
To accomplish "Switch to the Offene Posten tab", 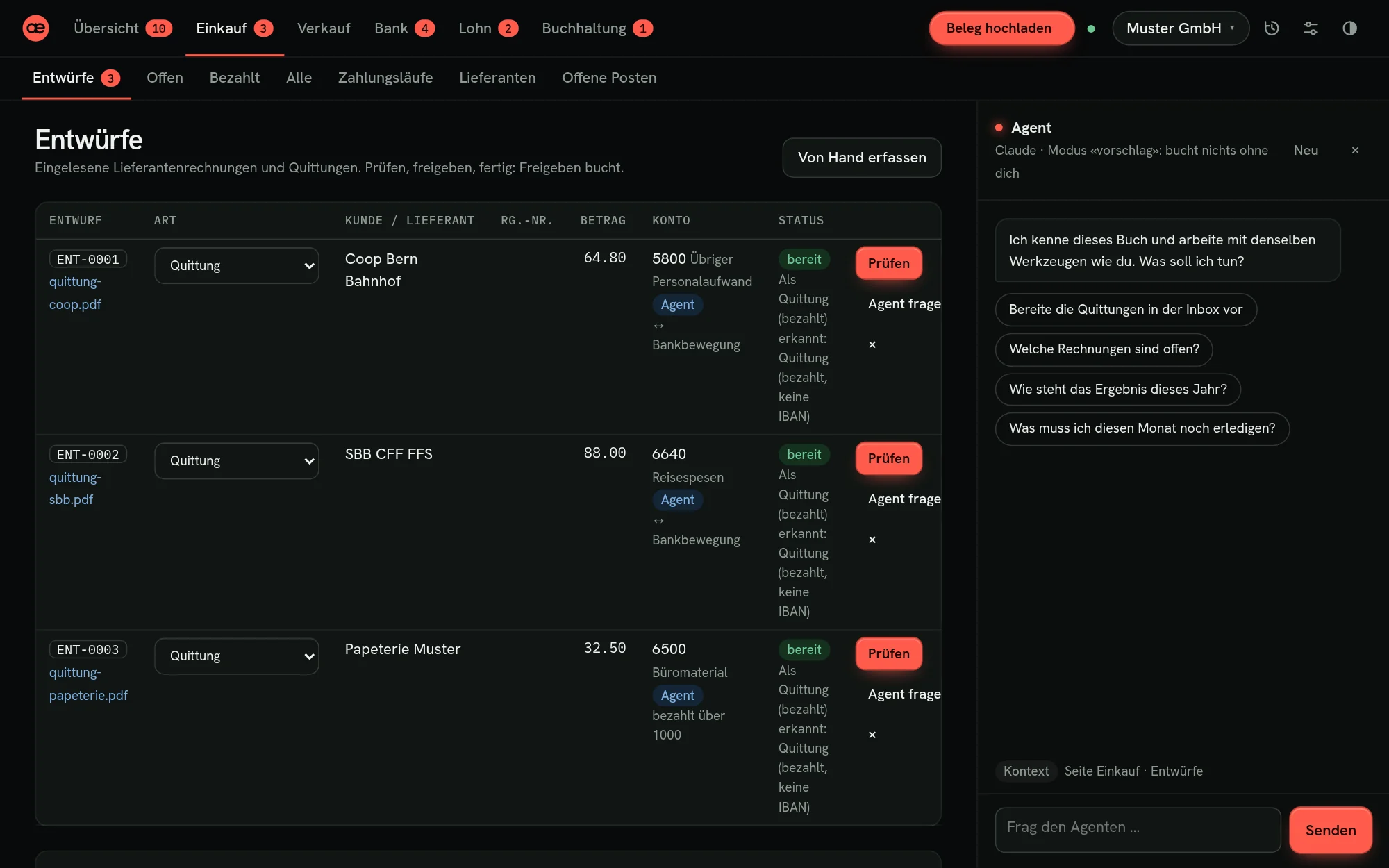I will click(x=609, y=78).
